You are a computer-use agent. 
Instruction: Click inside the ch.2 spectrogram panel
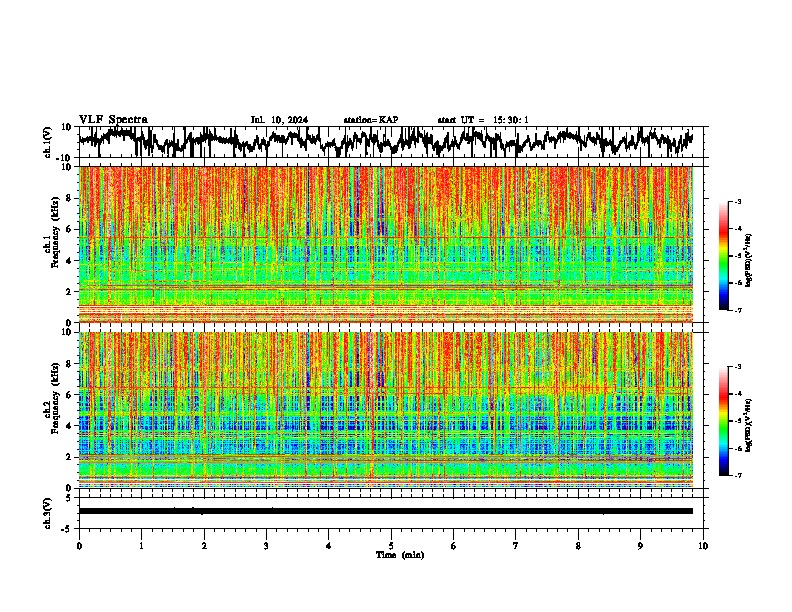pos(385,410)
